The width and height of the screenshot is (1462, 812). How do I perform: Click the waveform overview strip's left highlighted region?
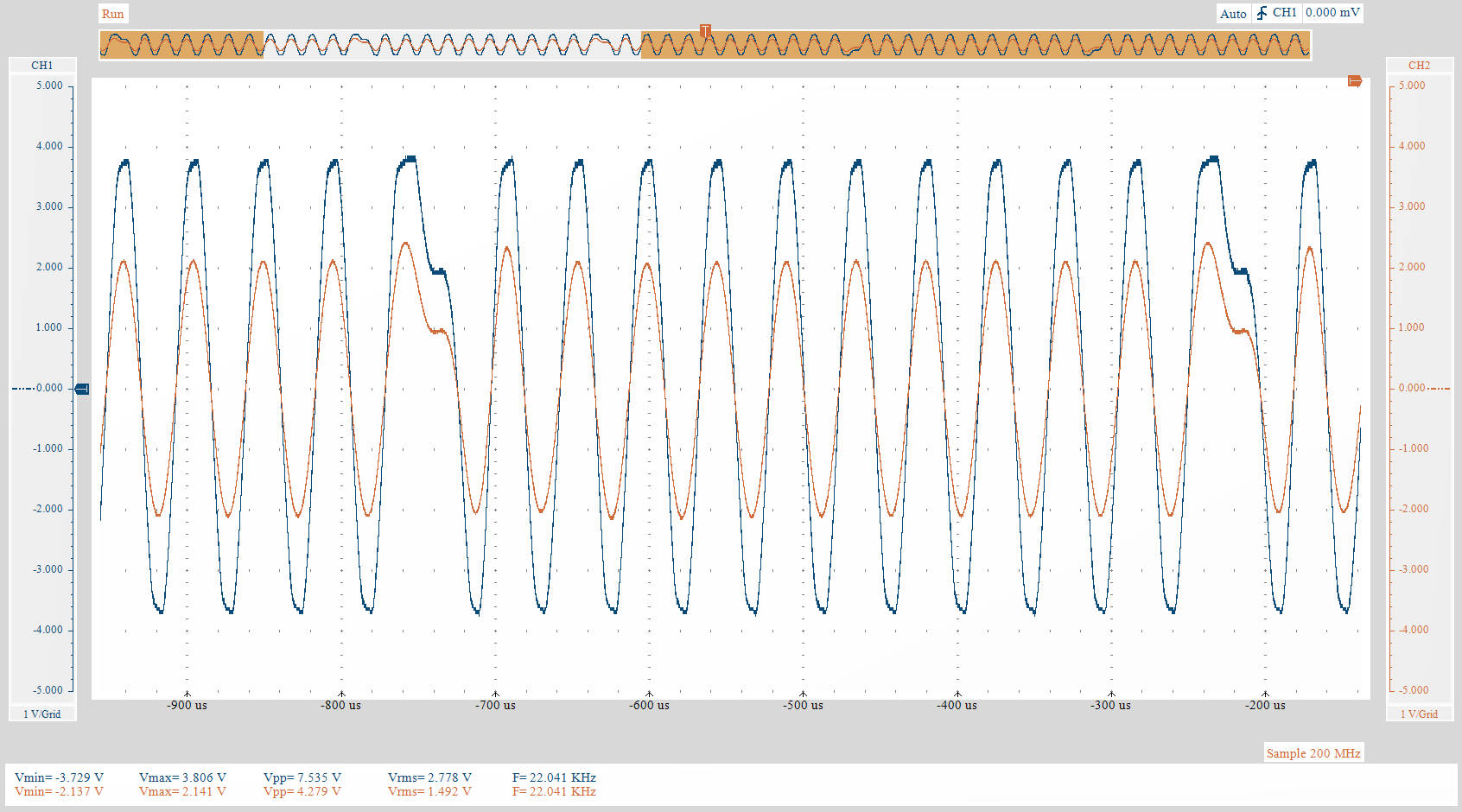click(x=181, y=45)
